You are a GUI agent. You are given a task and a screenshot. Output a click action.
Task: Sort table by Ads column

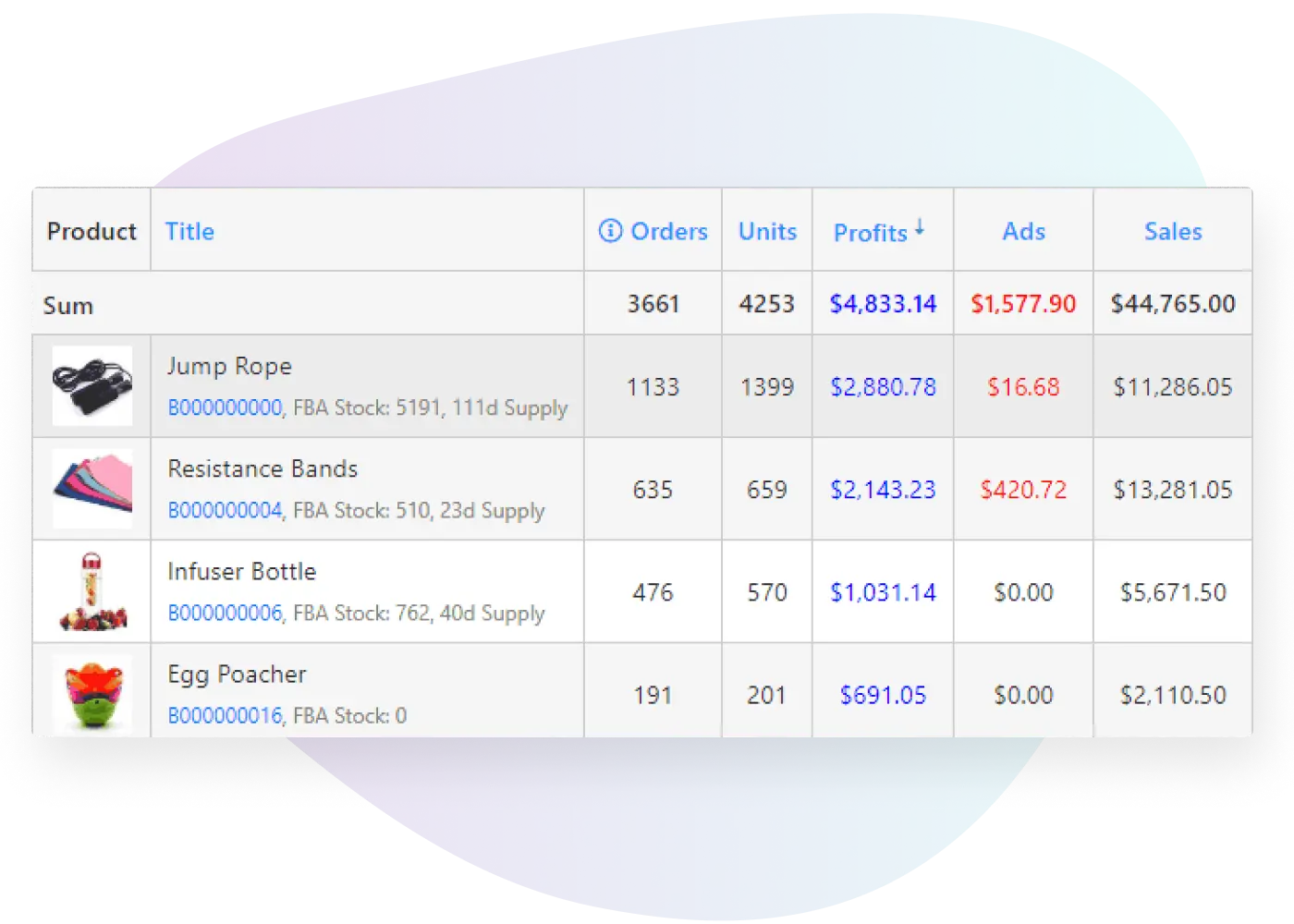click(1024, 231)
